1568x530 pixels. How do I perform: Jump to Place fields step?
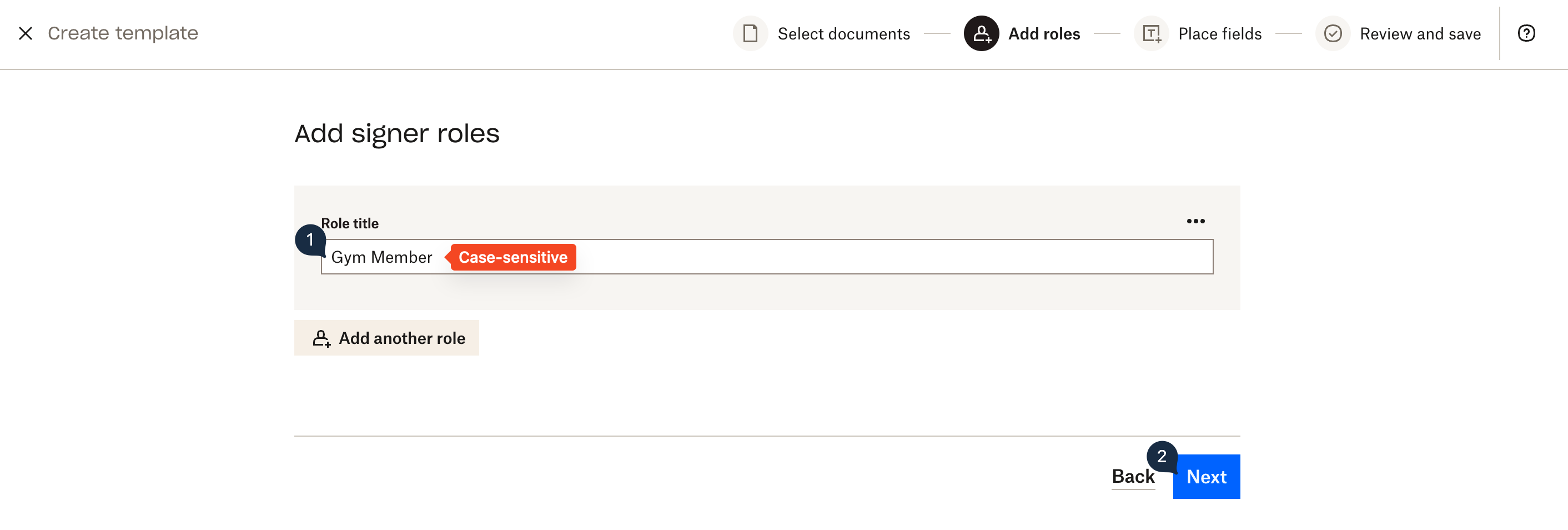pos(1220,34)
